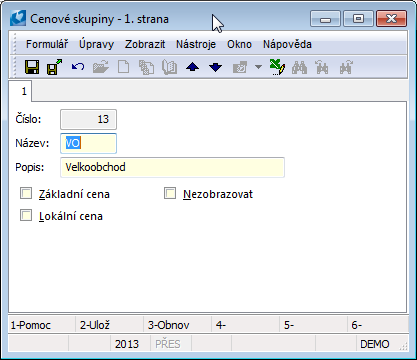Click the second binoculars icon
The height and width of the screenshot is (360, 417).
point(322,67)
